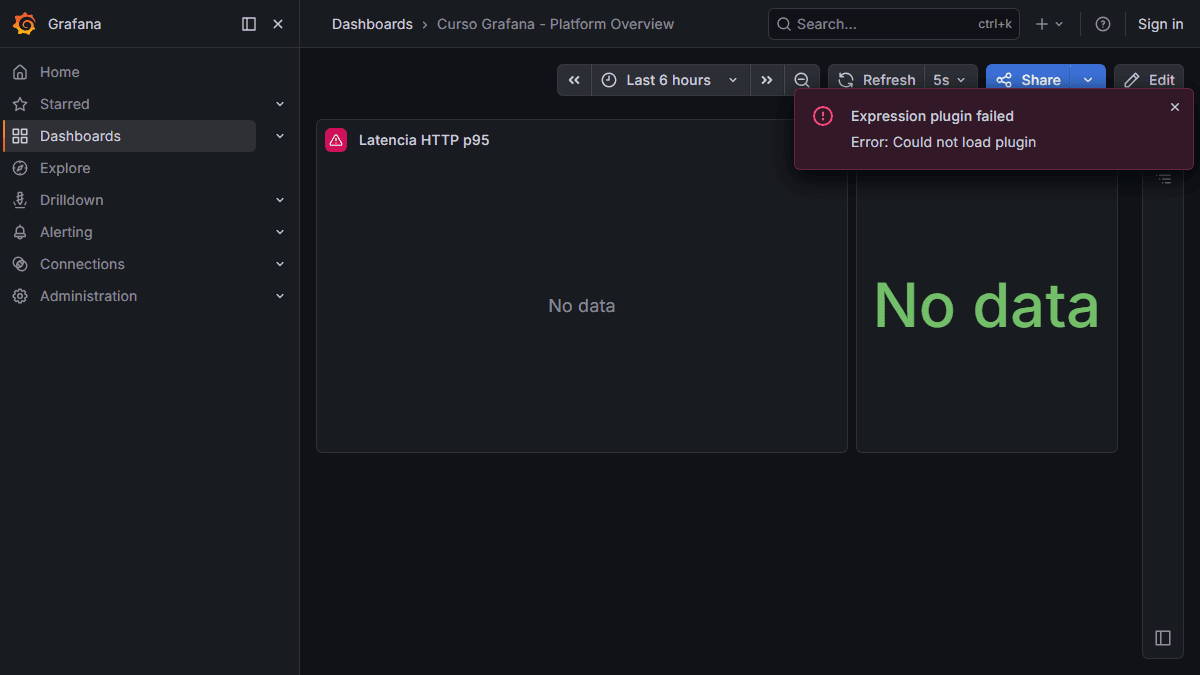Click the panel error warning icon
This screenshot has height=675, width=1200.
pyautogui.click(x=336, y=140)
